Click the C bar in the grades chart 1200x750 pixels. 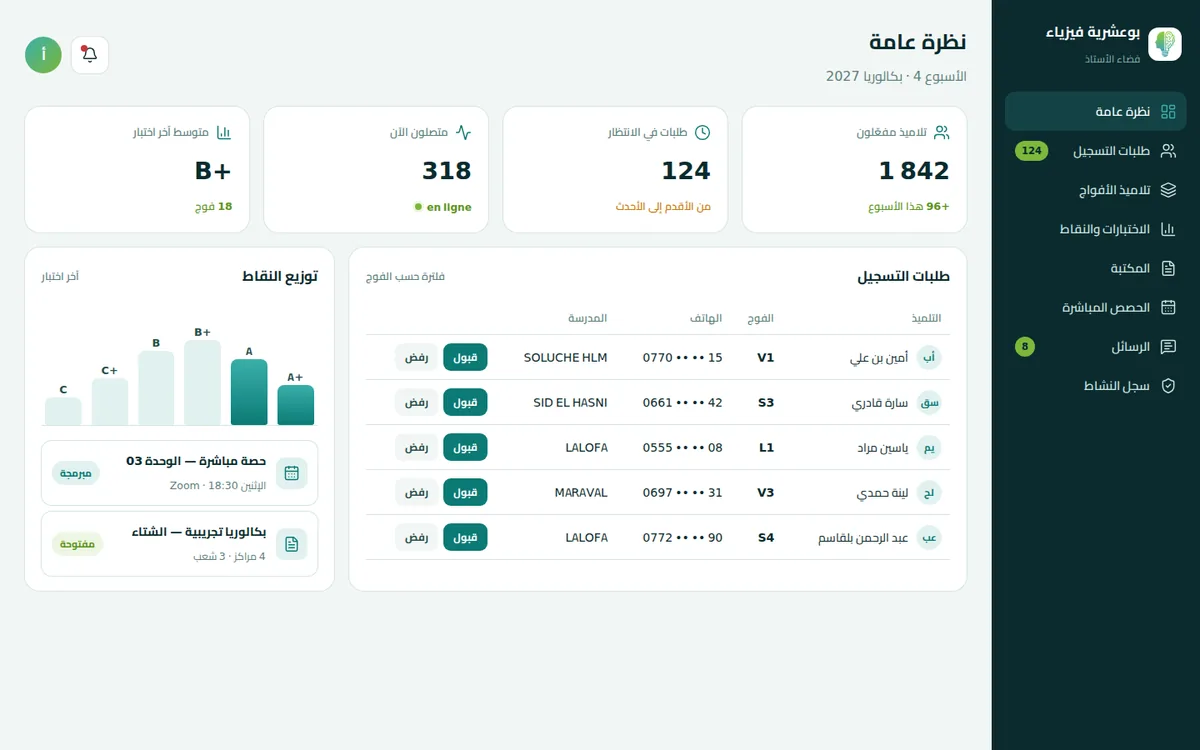click(x=63, y=411)
